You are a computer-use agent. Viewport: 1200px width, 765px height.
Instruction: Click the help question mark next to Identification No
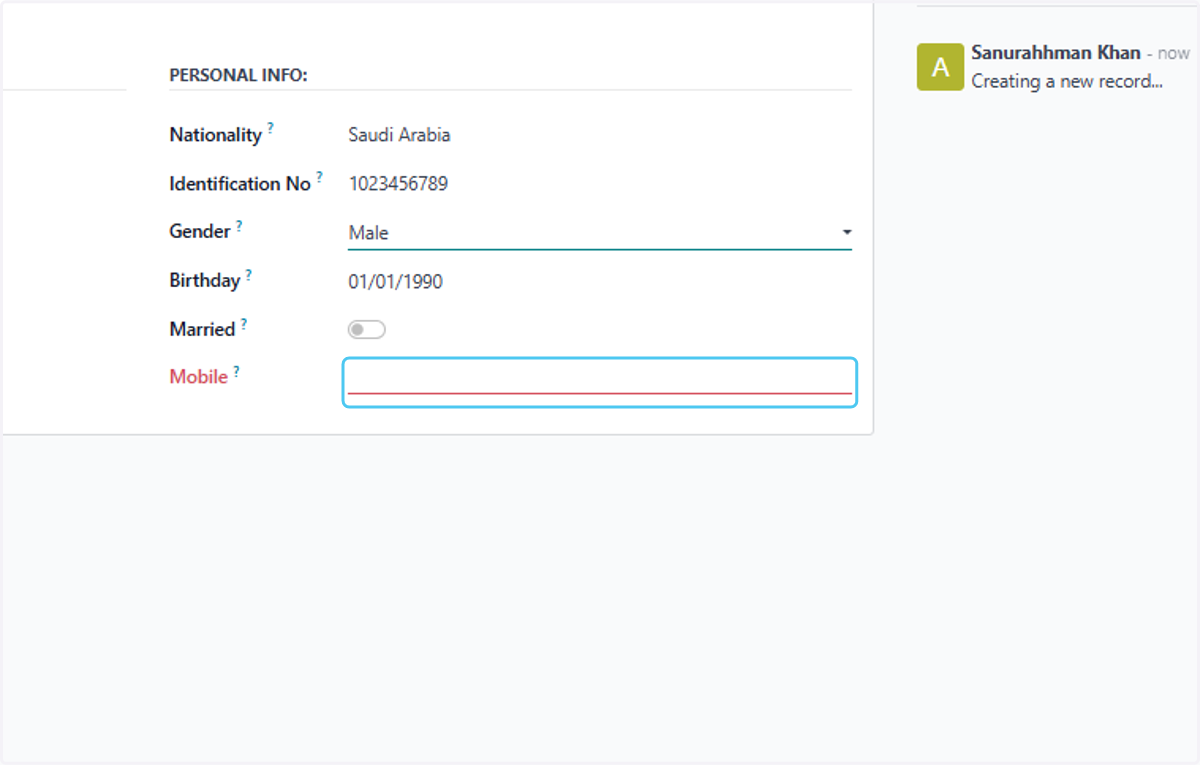point(319,178)
